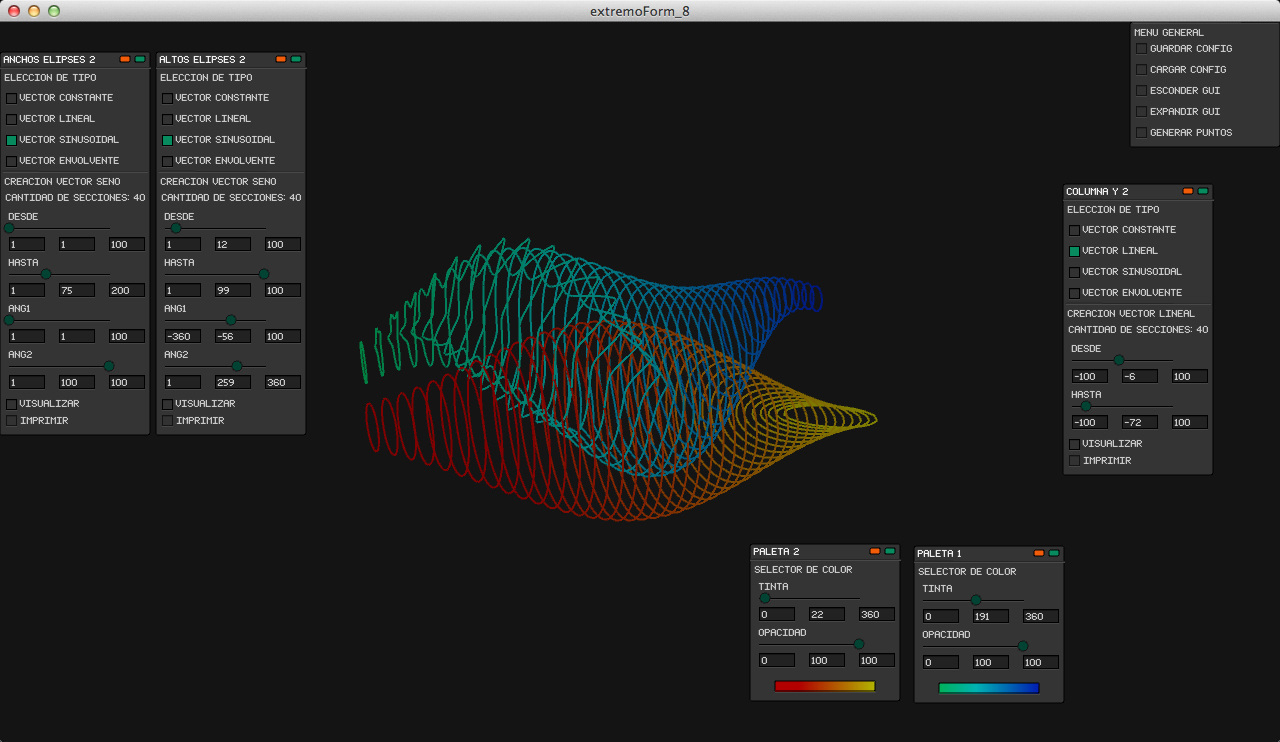
Task: Click HASTA slider knob in Anchos Elipses 2
Action: pyautogui.click(x=46, y=274)
